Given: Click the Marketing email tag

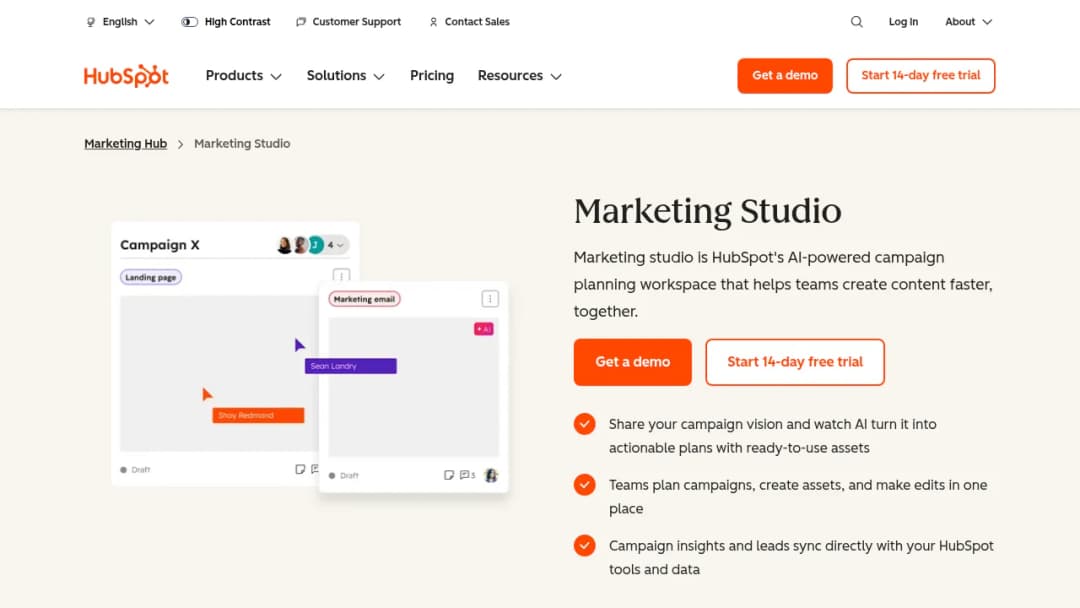Looking at the screenshot, I should 364,299.
